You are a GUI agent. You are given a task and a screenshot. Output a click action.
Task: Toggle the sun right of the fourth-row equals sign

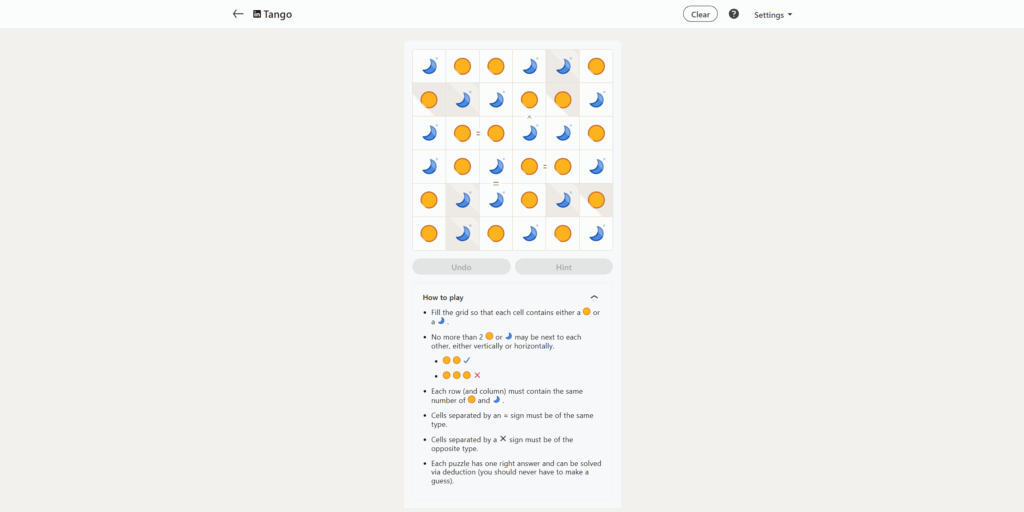pyautogui.click(x=563, y=167)
